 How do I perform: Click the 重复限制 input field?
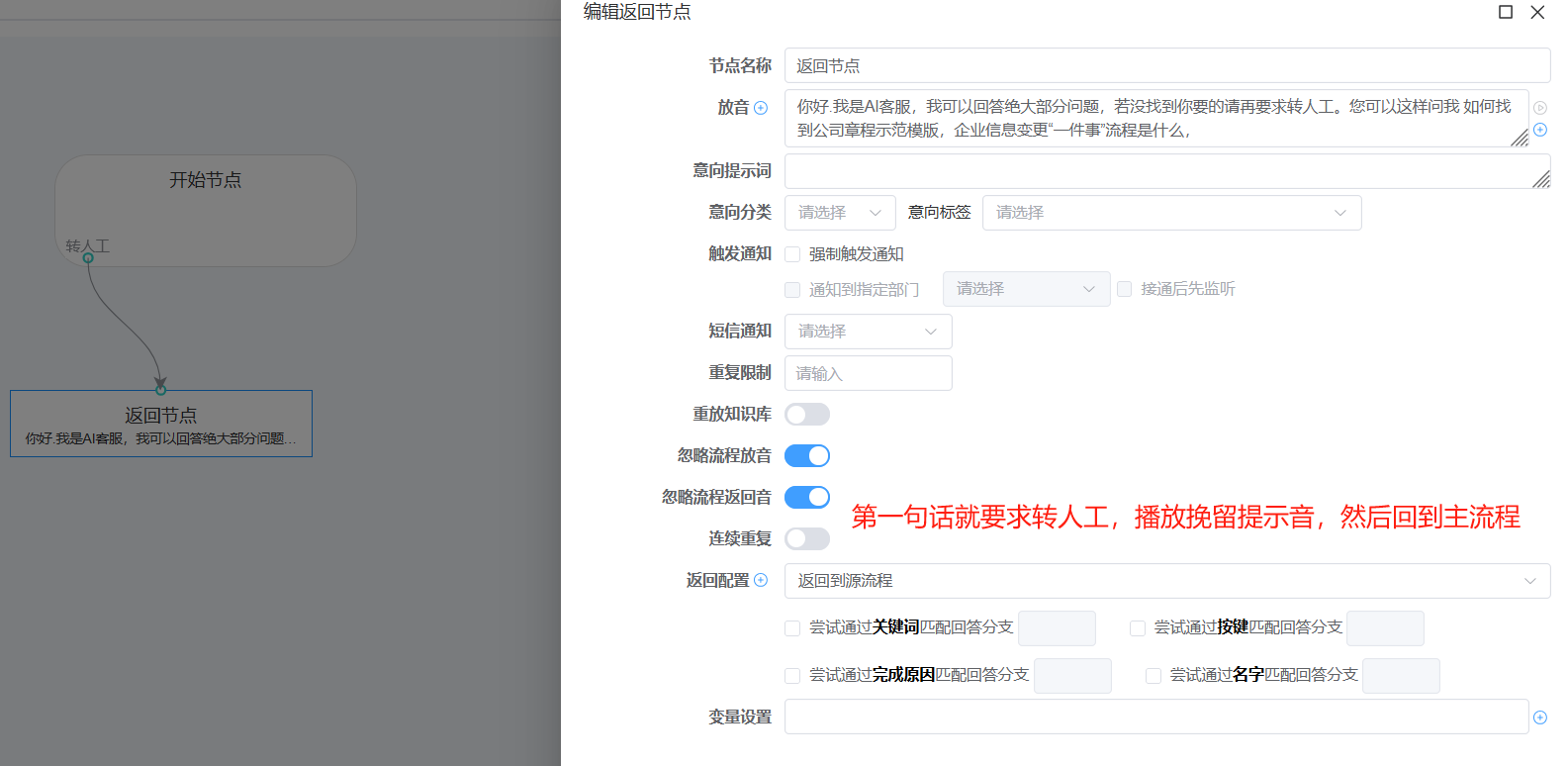[868, 373]
